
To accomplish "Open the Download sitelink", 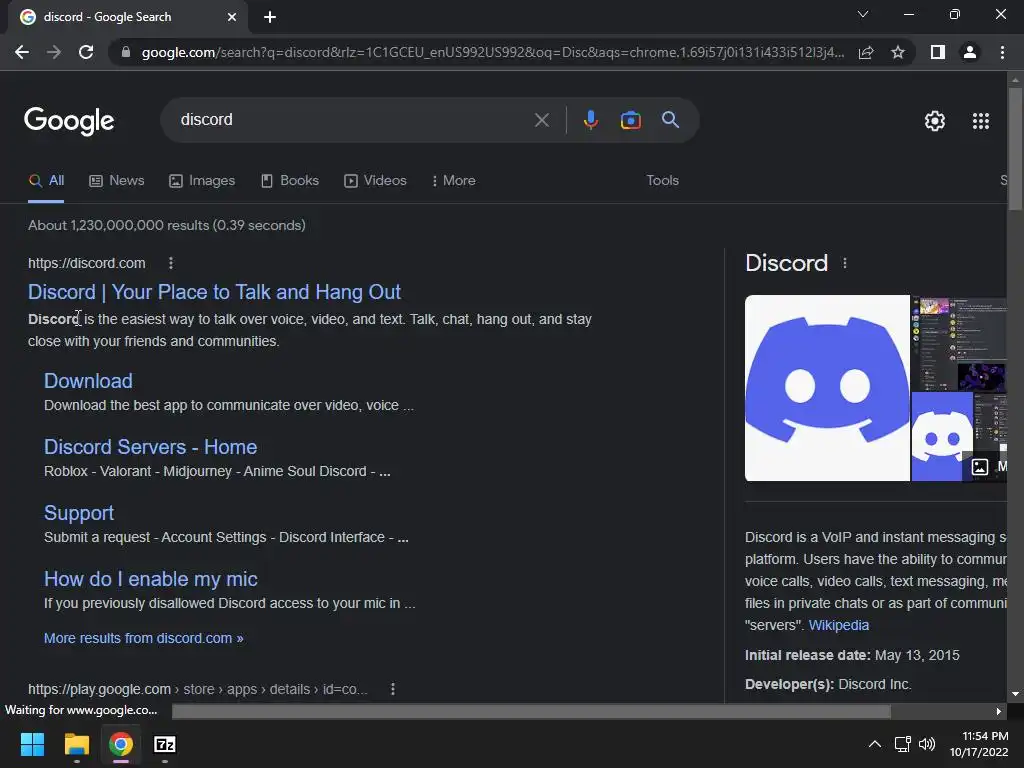I will [88, 381].
